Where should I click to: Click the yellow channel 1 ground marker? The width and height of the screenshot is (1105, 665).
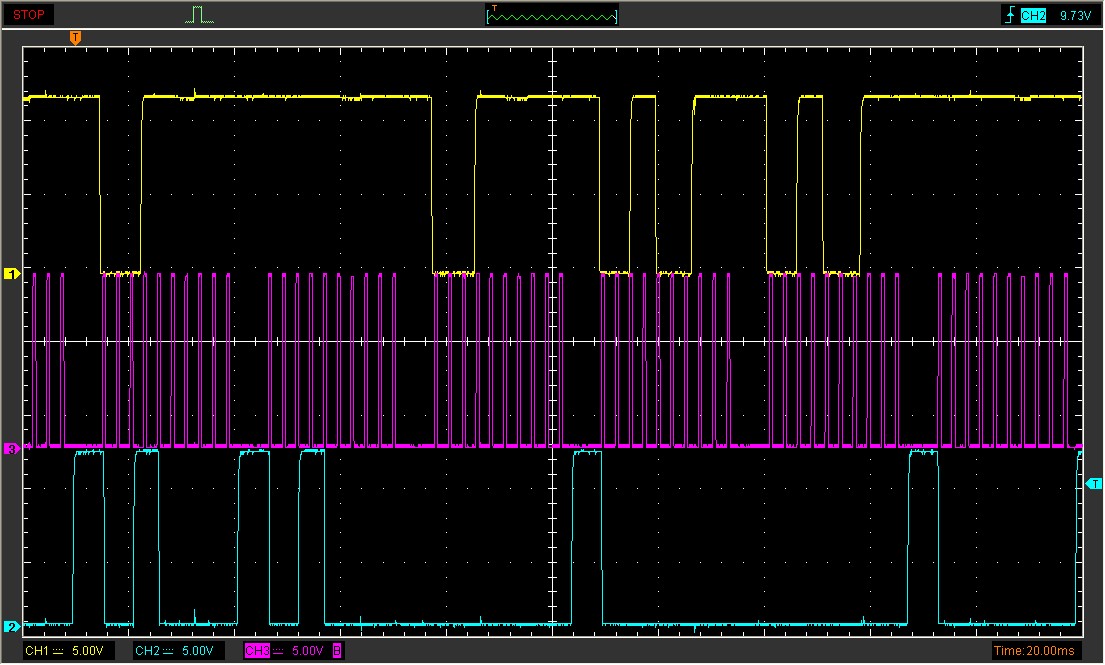pos(11,273)
